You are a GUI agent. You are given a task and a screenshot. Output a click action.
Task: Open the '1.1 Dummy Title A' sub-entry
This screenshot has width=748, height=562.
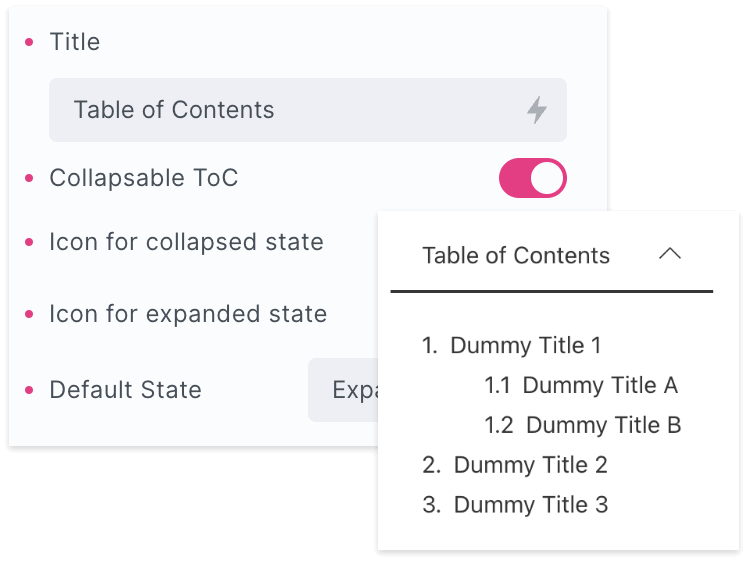(x=599, y=386)
